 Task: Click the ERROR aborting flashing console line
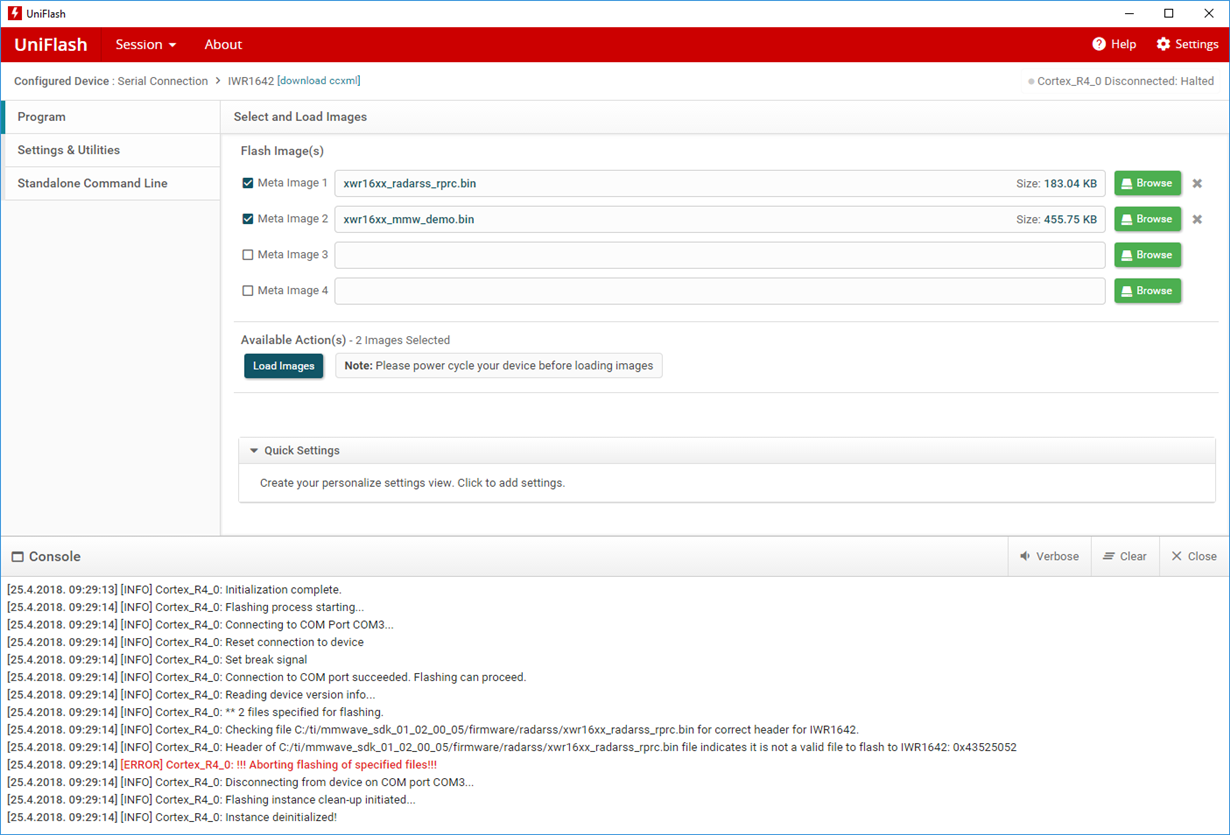[x=222, y=765]
